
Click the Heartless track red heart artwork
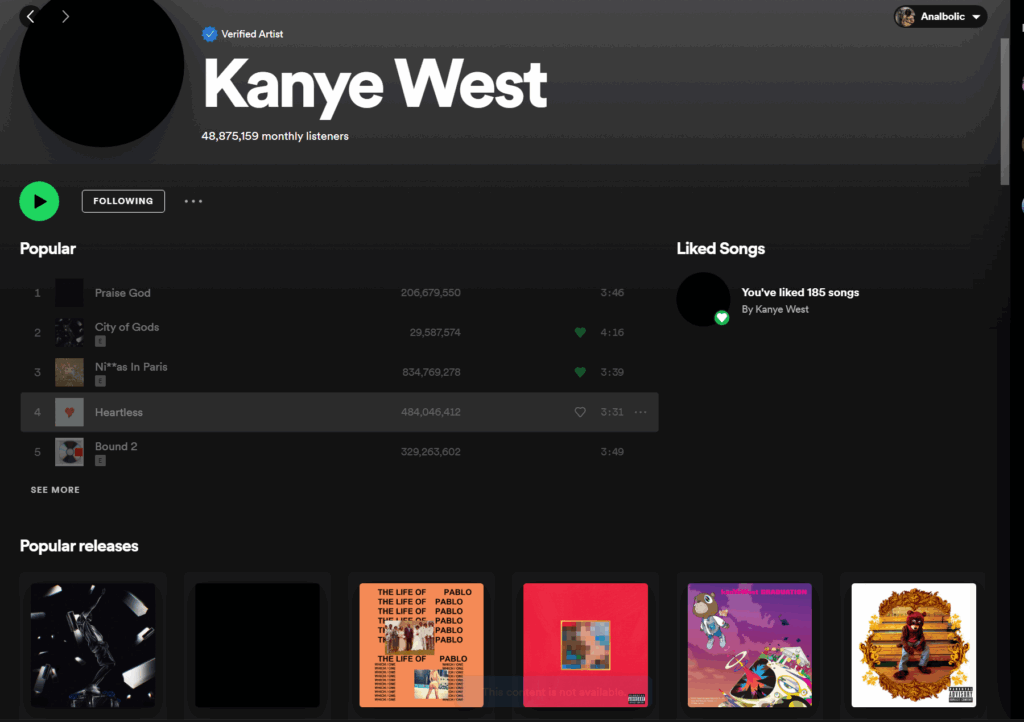(x=69, y=412)
